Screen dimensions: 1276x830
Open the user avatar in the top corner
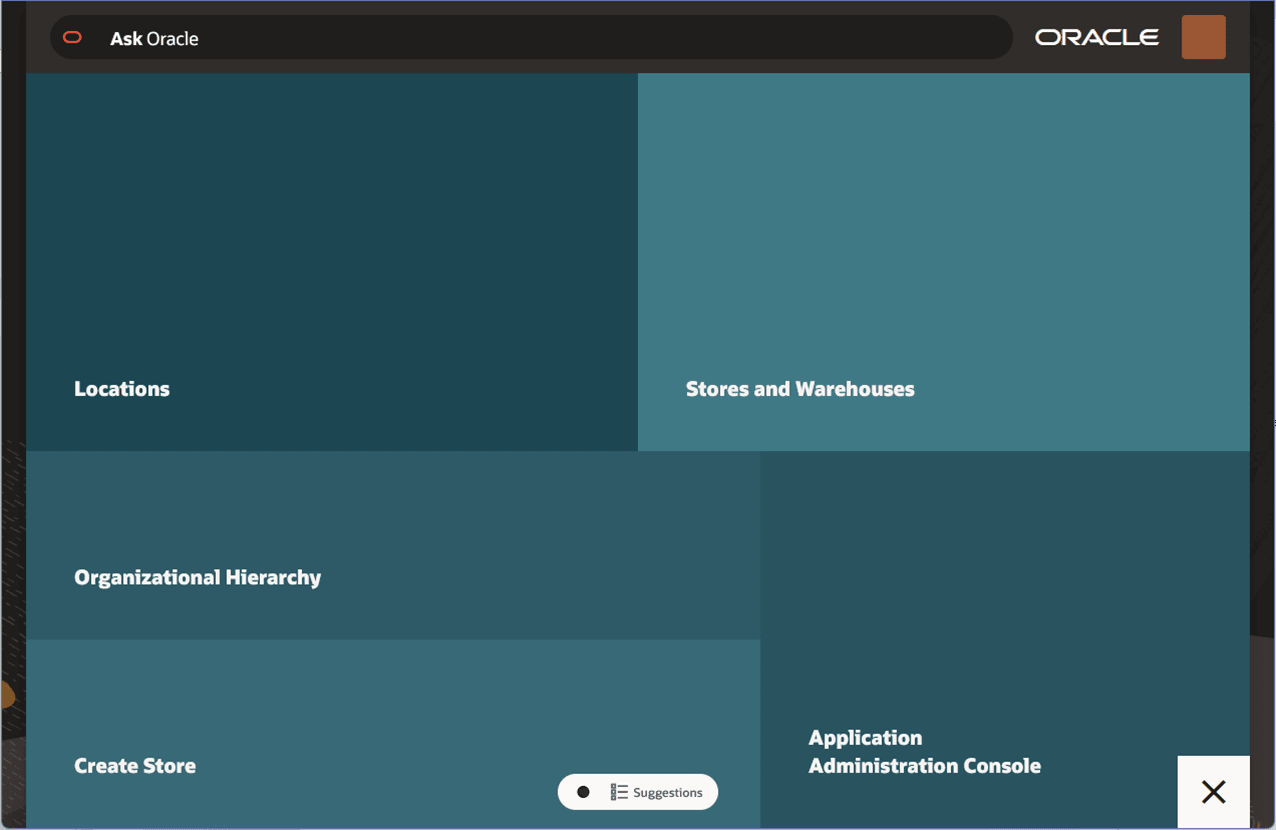pyautogui.click(x=1203, y=36)
